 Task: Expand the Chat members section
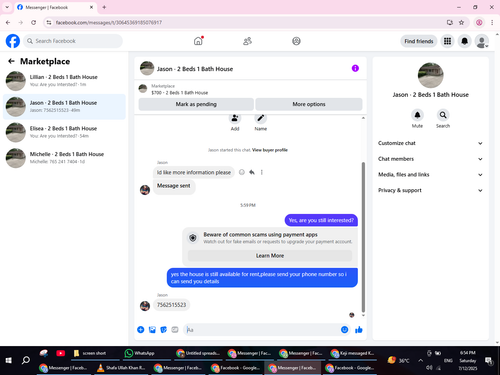430,159
